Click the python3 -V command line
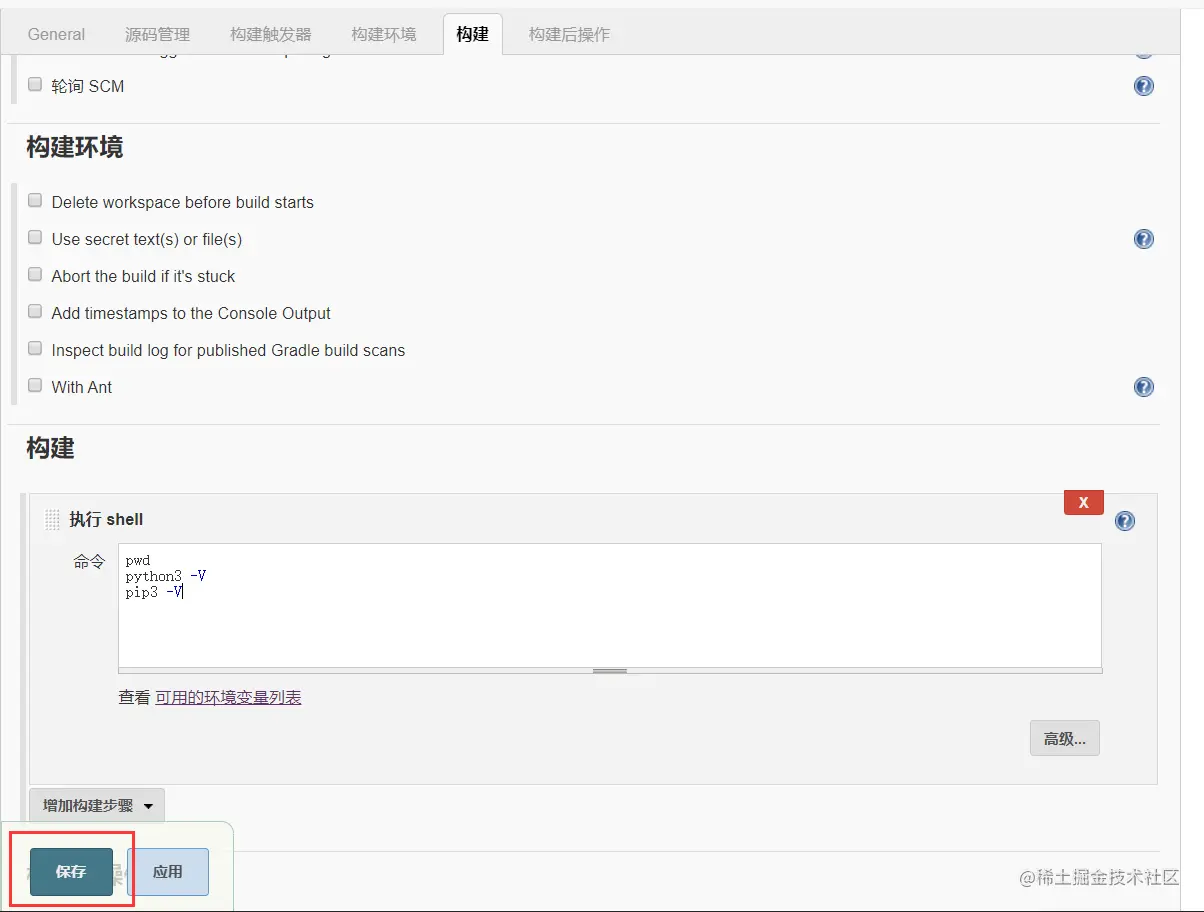 tap(165, 577)
